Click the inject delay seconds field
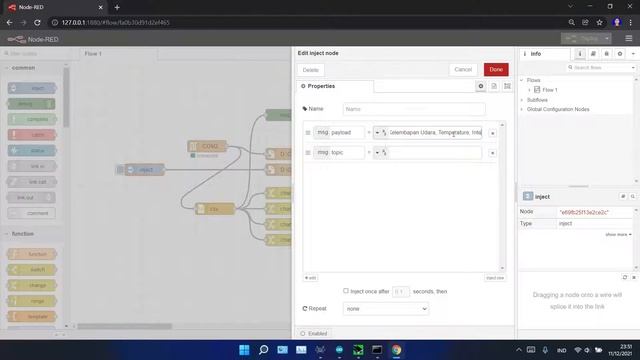 coord(400,291)
